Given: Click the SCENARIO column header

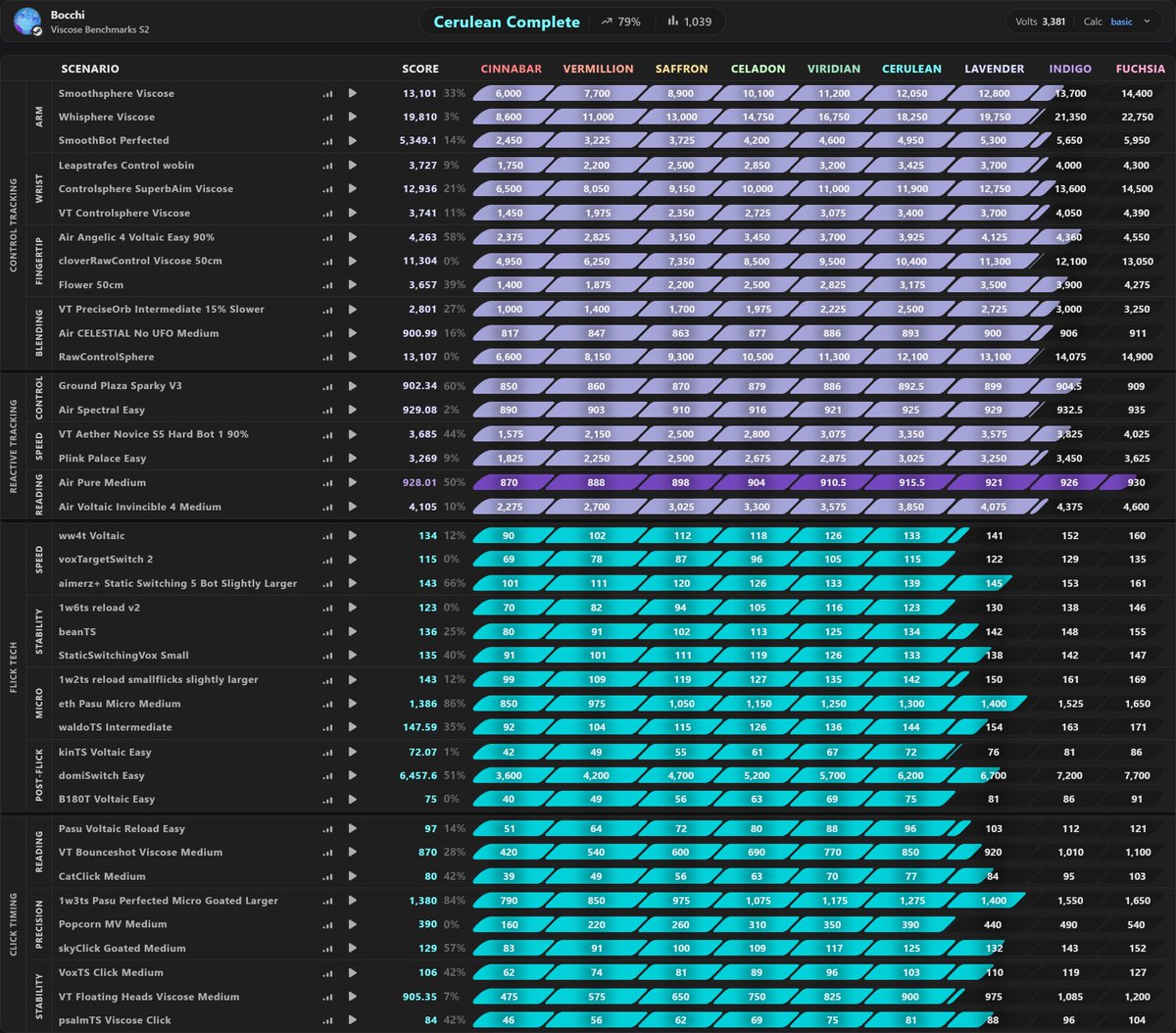Looking at the screenshot, I should click(x=90, y=70).
